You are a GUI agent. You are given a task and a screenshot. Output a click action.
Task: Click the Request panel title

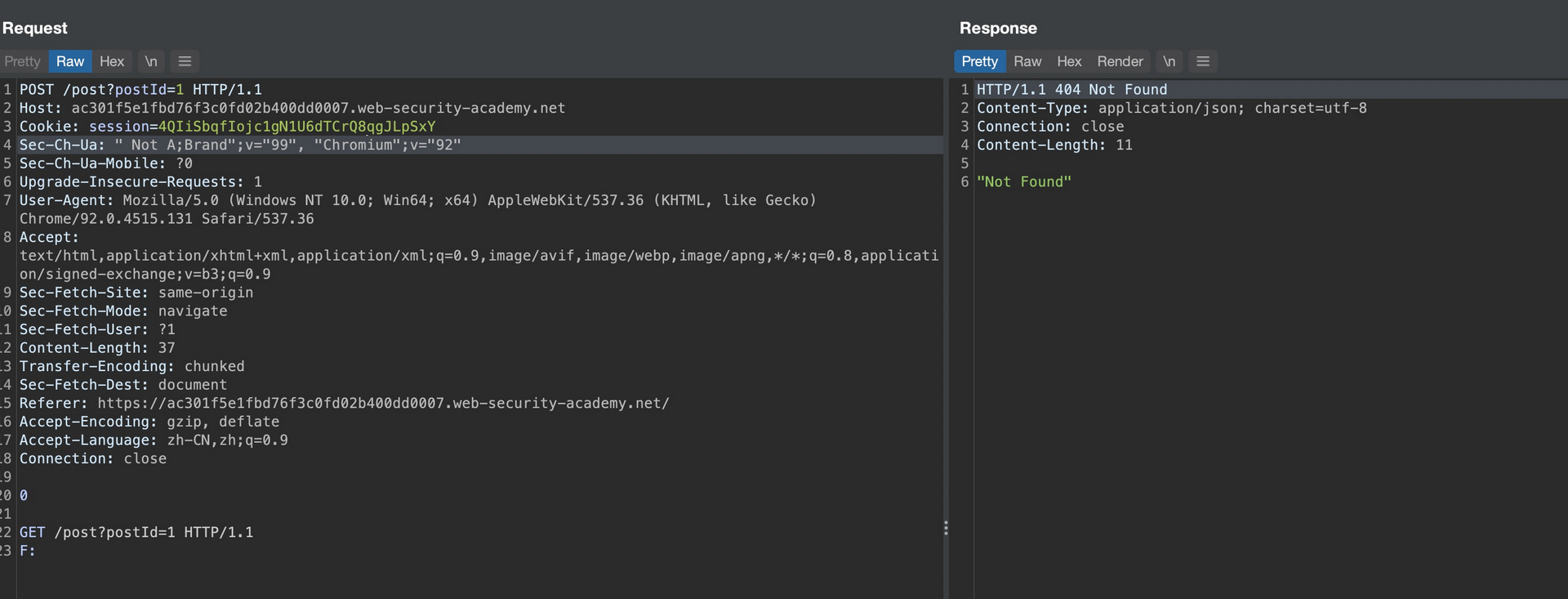click(x=35, y=28)
